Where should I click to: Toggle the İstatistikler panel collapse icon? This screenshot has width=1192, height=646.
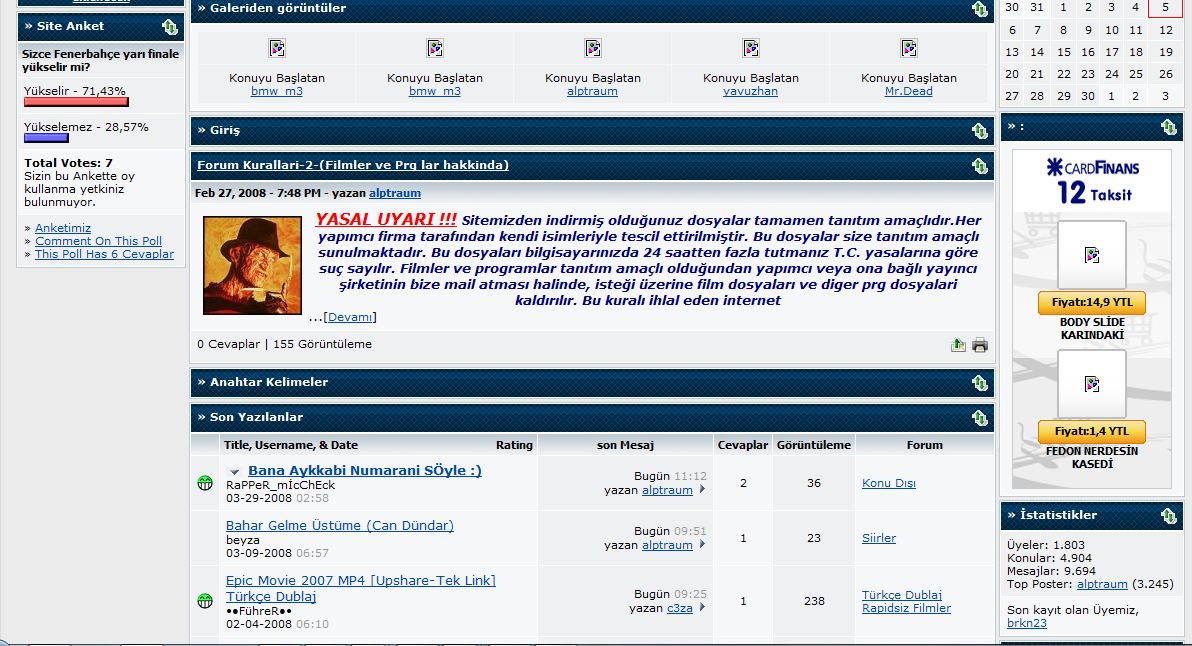(1168, 516)
